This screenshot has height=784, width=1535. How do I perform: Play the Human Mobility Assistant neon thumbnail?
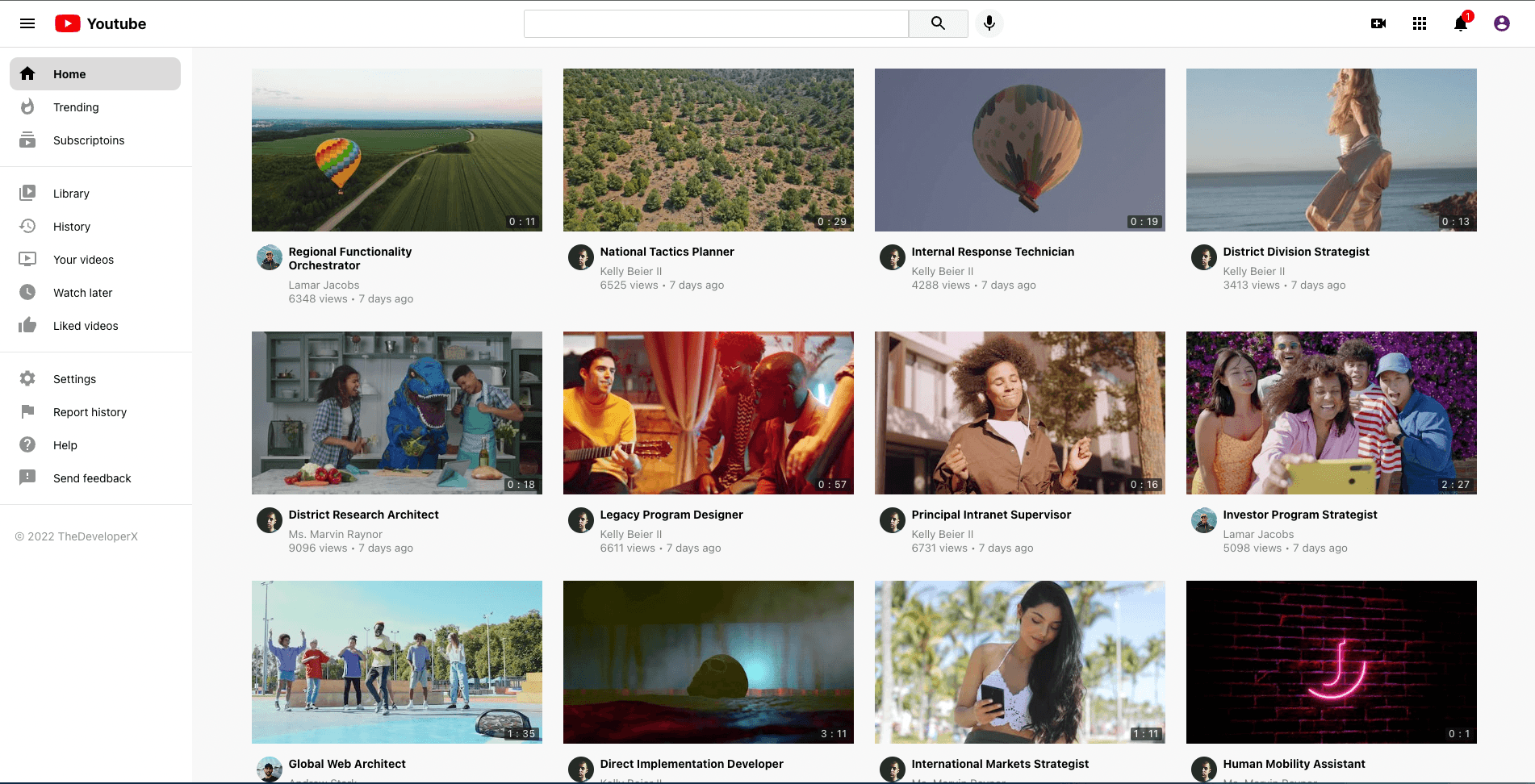pyautogui.click(x=1332, y=662)
